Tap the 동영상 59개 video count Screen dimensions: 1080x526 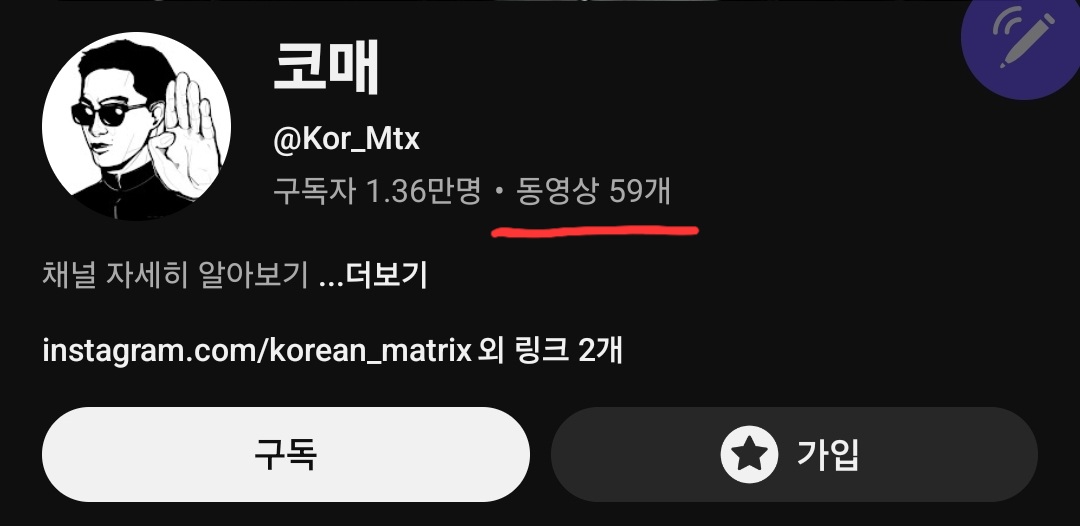pyautogui.click(x=593, y=191)
